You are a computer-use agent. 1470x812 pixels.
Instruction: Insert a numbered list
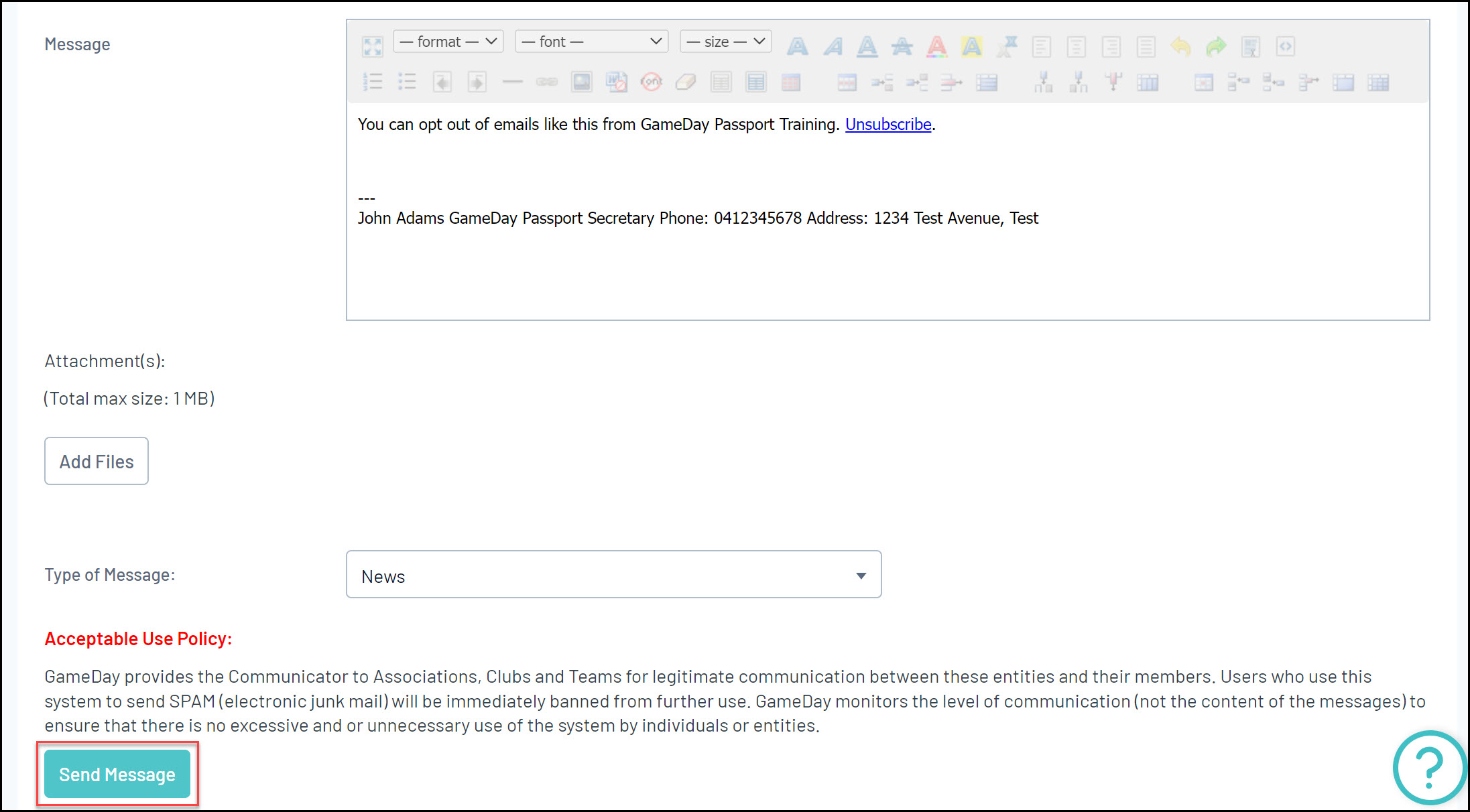pos(372,82)
